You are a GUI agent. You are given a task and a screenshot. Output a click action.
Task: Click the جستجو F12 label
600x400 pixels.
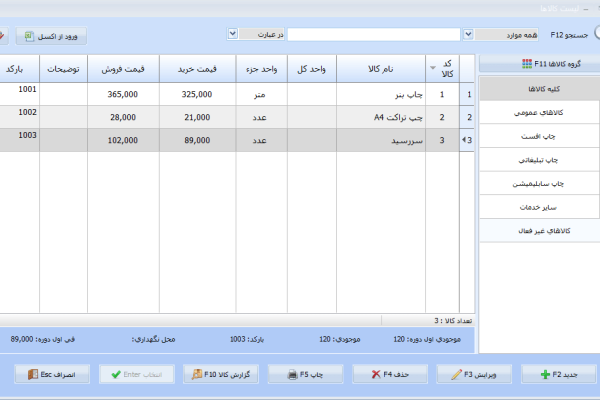[x=569, y=35]
